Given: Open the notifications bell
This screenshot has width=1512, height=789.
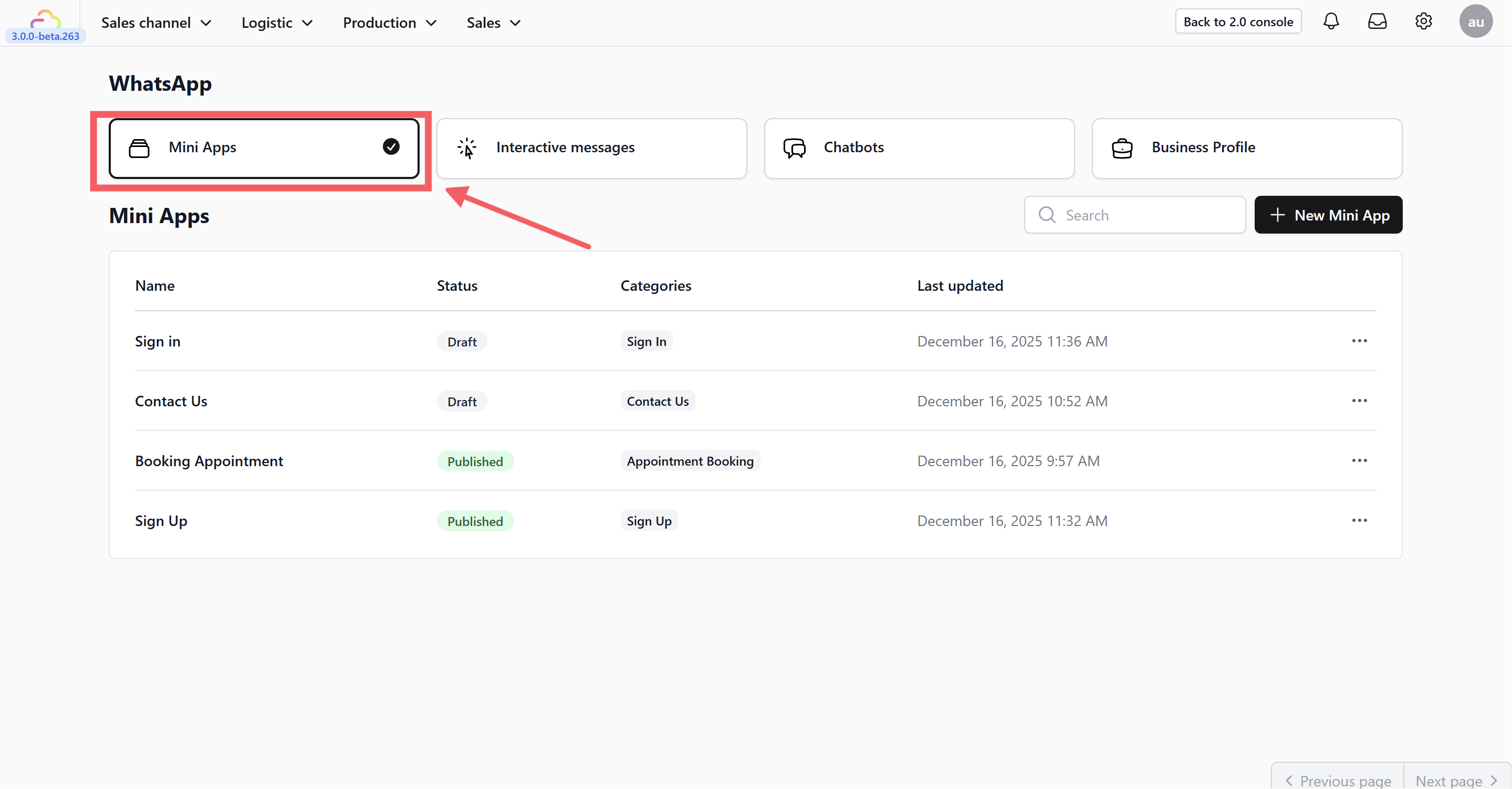Looking at the screenshot, I should point(1331,22).
